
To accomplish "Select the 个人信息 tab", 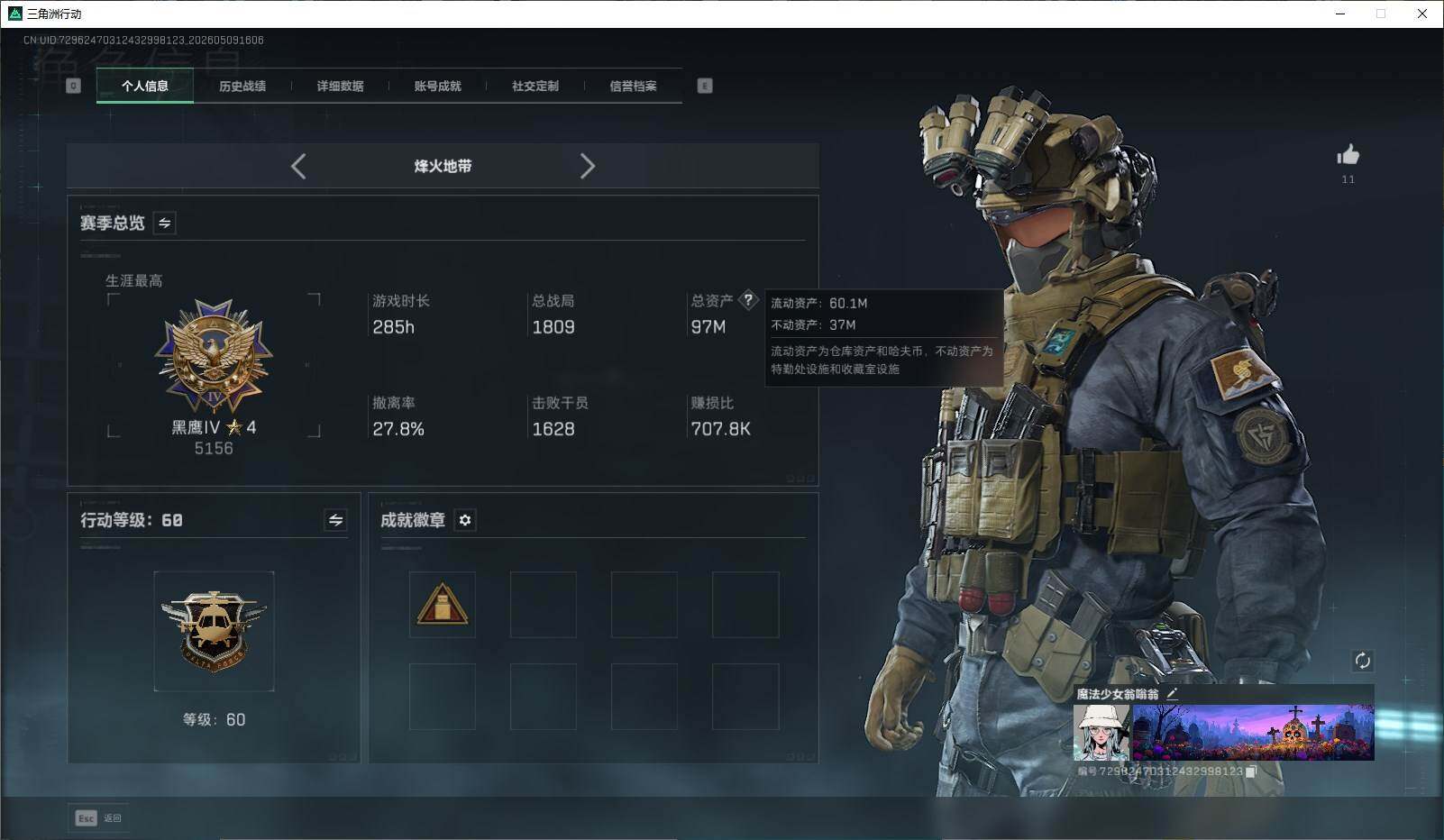I will click(x=145, y=86).
